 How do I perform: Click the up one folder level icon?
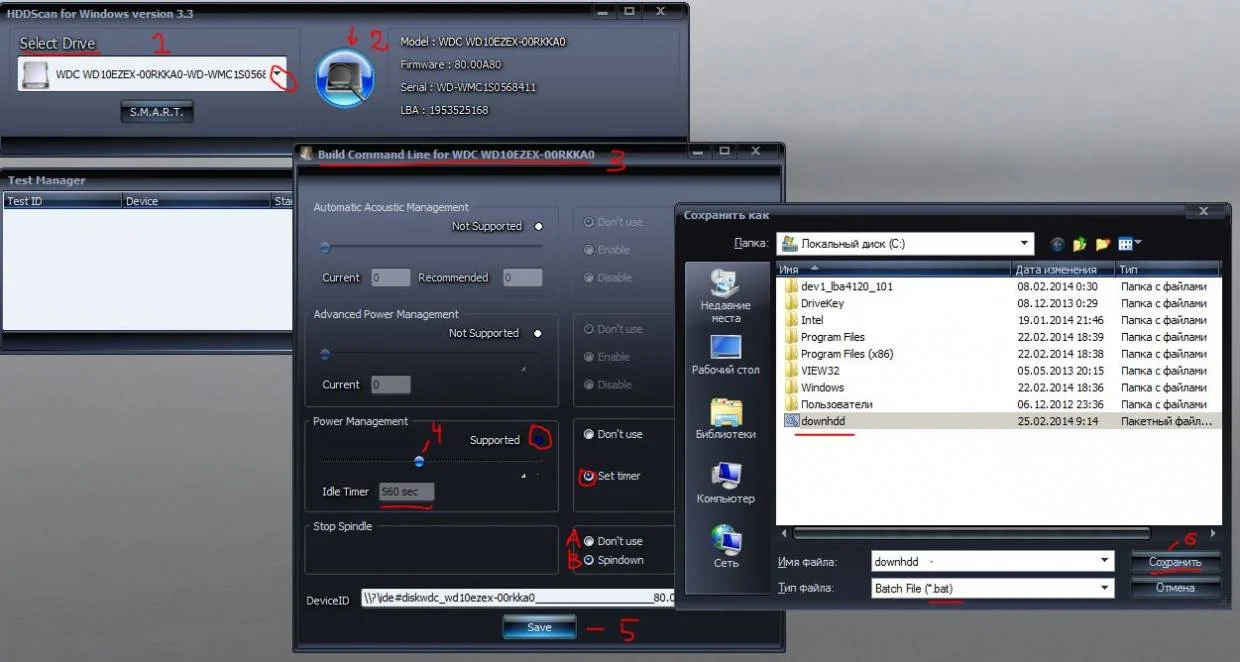1080,243
